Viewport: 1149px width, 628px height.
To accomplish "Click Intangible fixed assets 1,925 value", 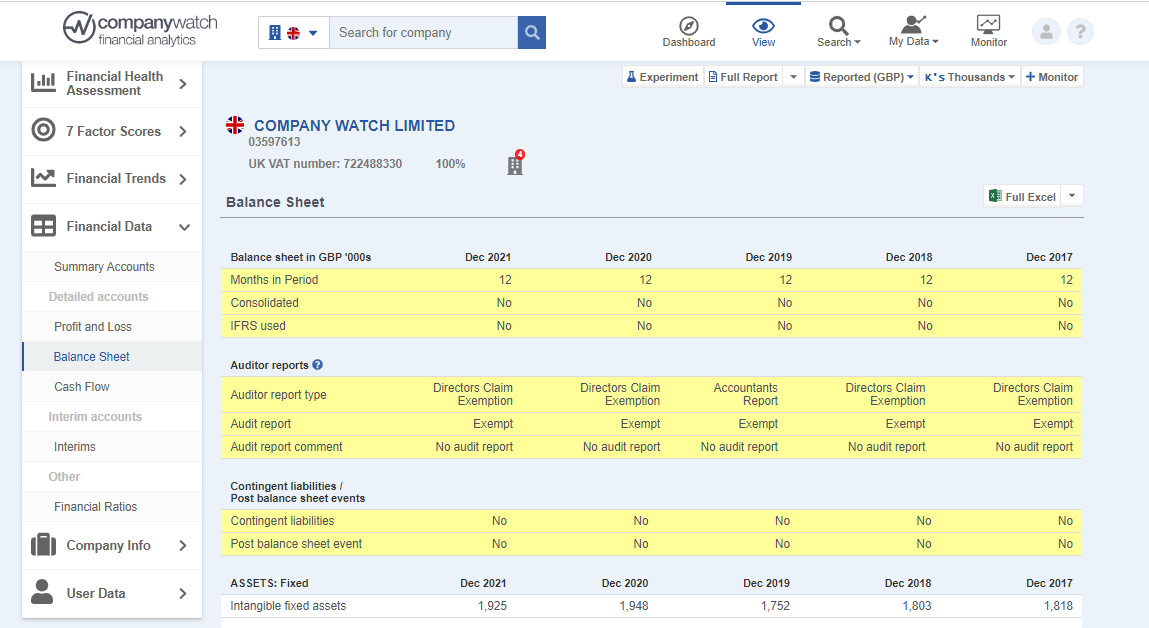I will (492, 606).
